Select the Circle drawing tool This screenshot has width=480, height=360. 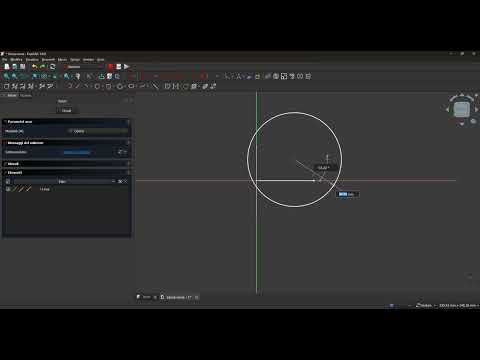(97, 86)
